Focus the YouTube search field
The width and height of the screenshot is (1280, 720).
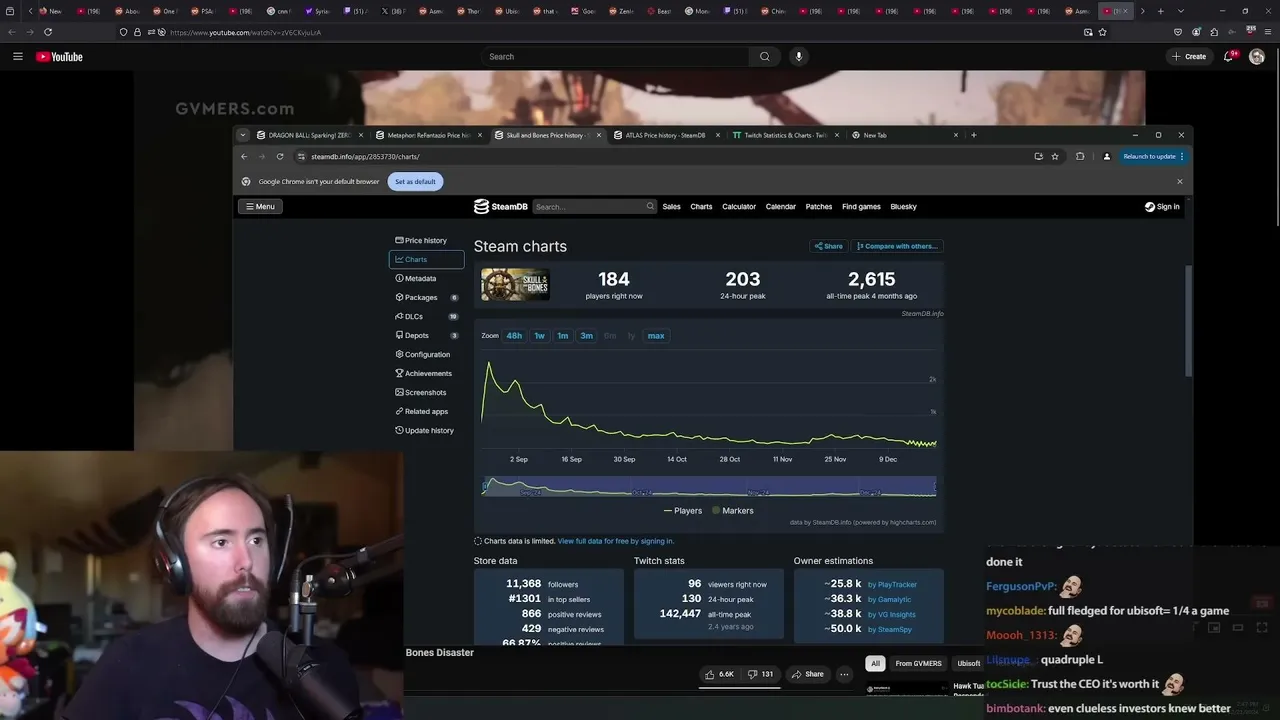point(615,57)
